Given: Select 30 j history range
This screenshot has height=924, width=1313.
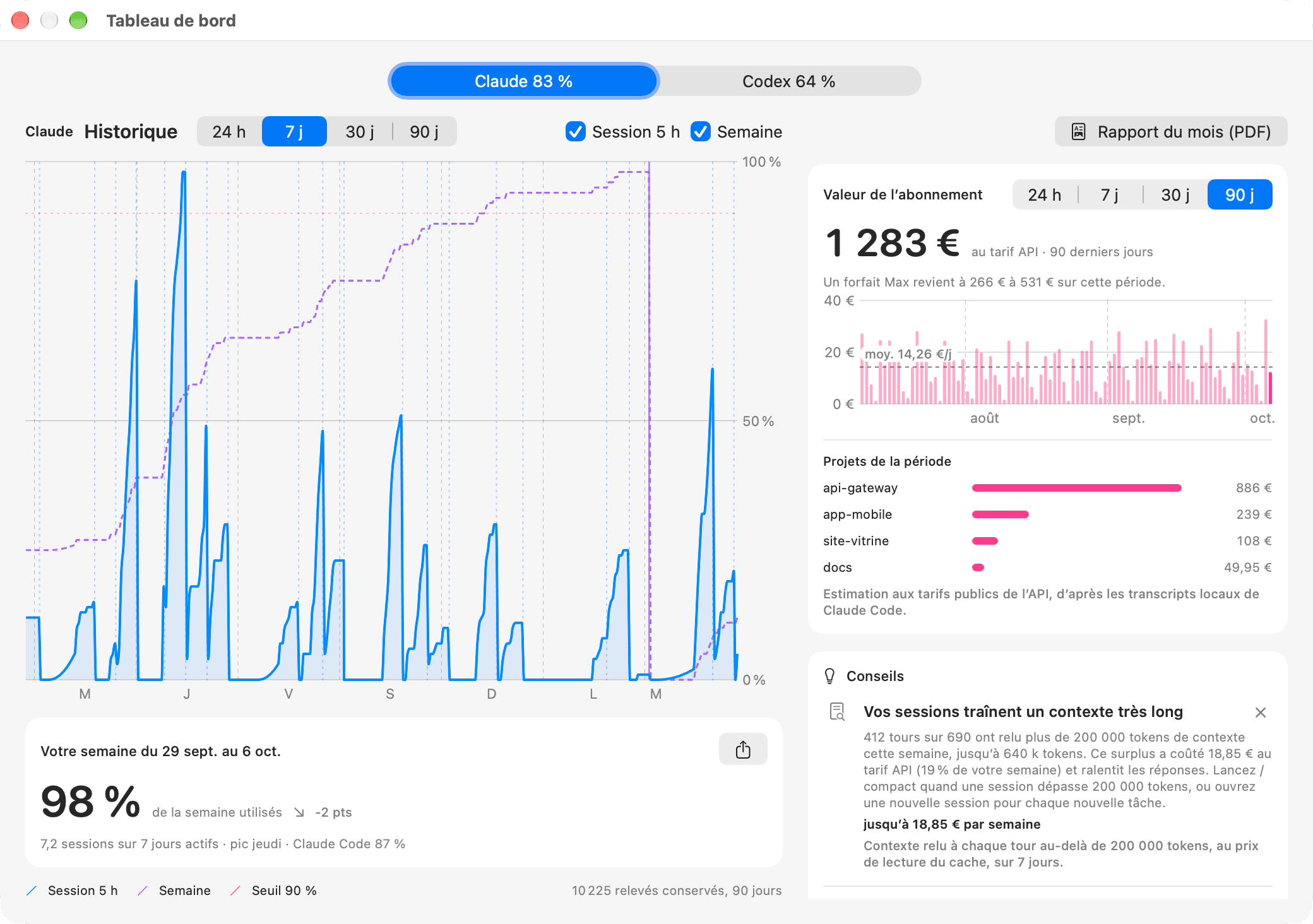Looking at the screenshot, I should coord(360,131).
